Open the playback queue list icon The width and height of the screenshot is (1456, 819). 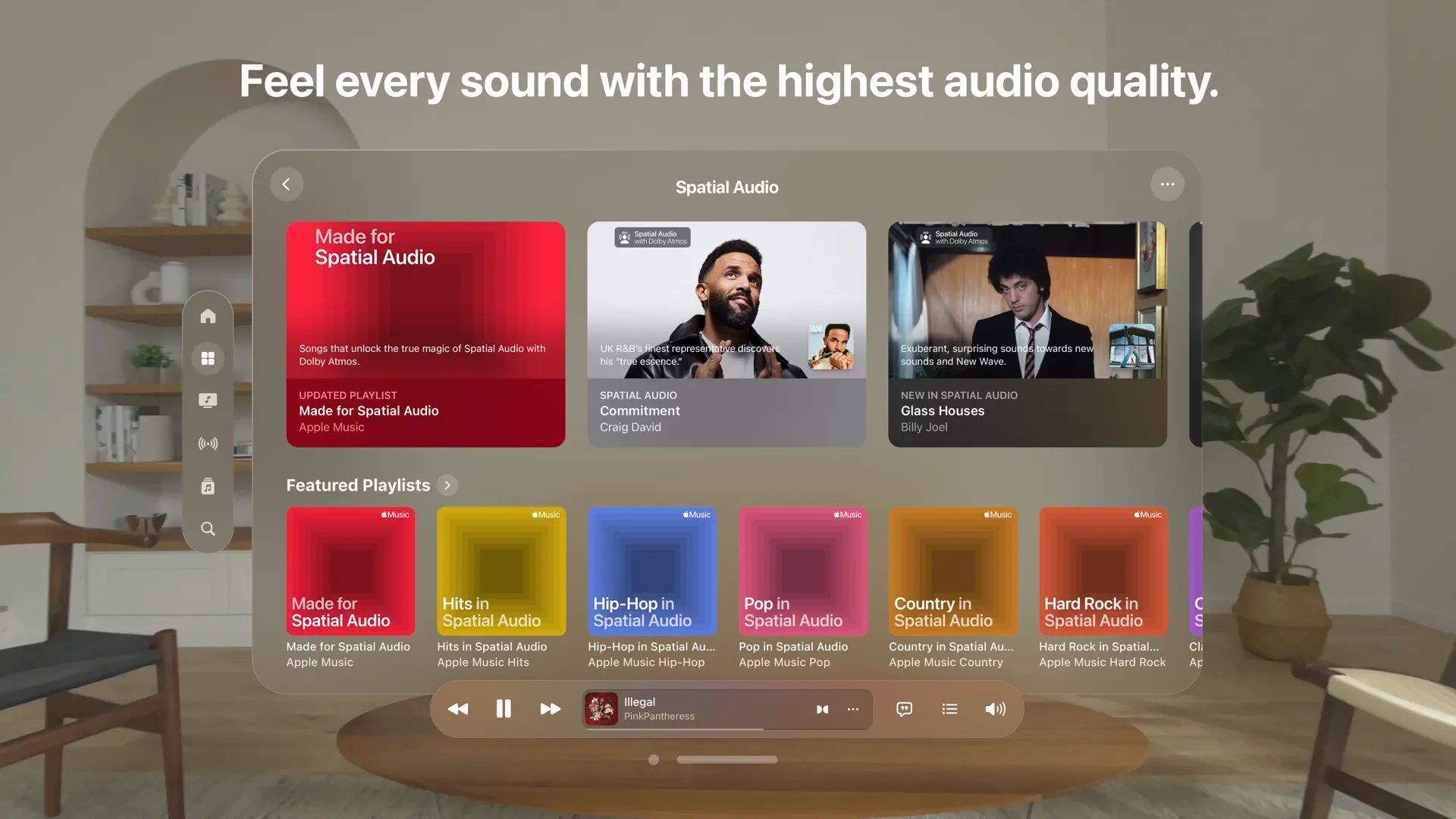point(949,708)
